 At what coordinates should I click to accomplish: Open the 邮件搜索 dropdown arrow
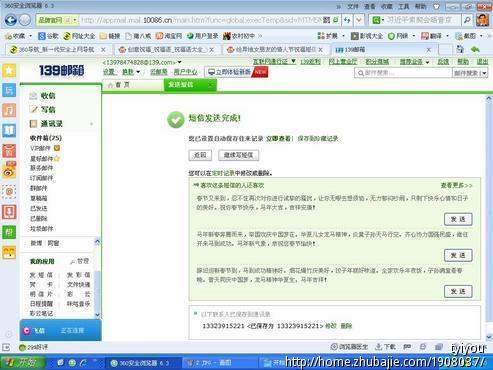[484, 73]
